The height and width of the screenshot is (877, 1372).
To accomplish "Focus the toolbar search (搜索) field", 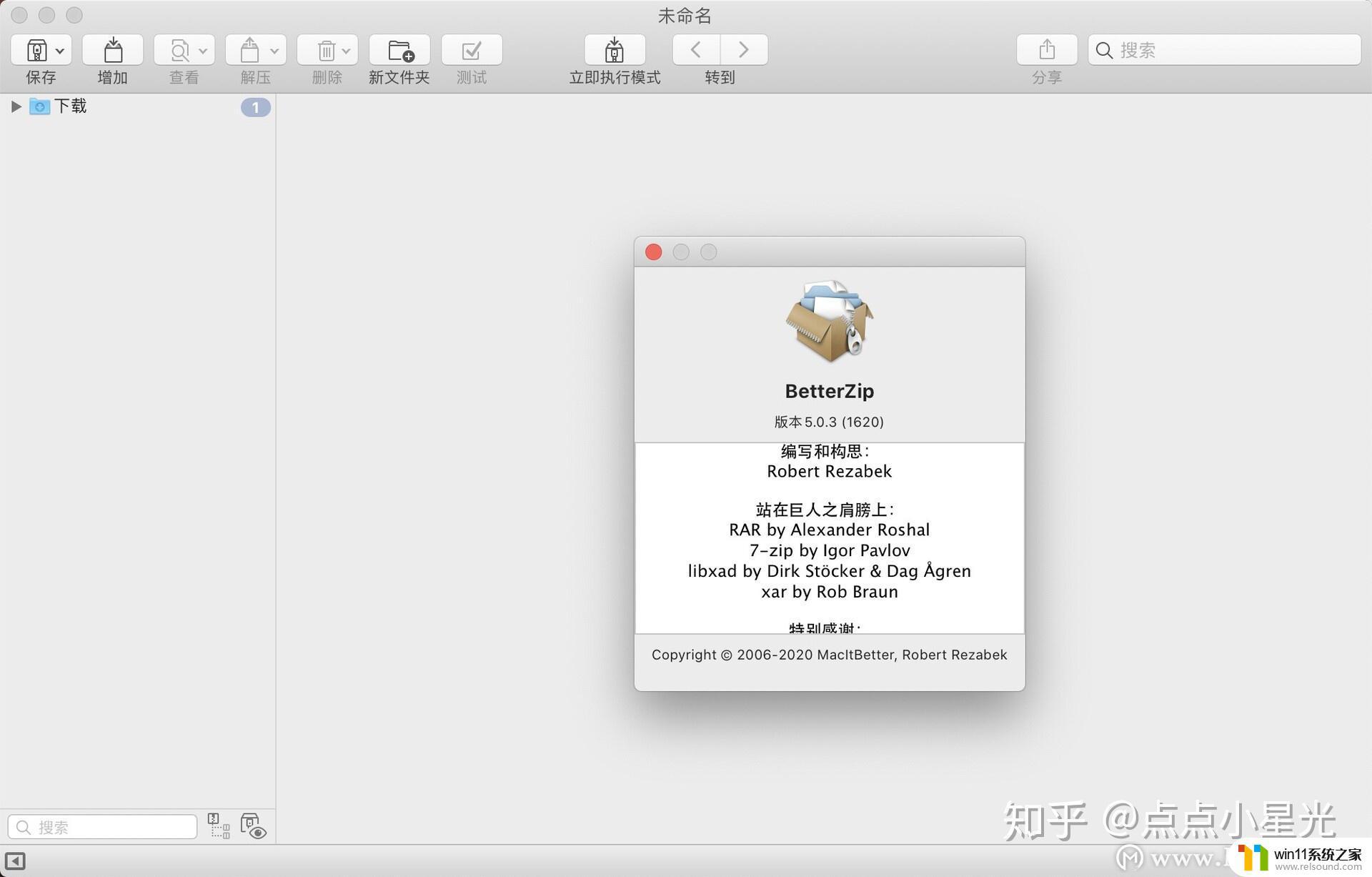I will (1224, 50).
